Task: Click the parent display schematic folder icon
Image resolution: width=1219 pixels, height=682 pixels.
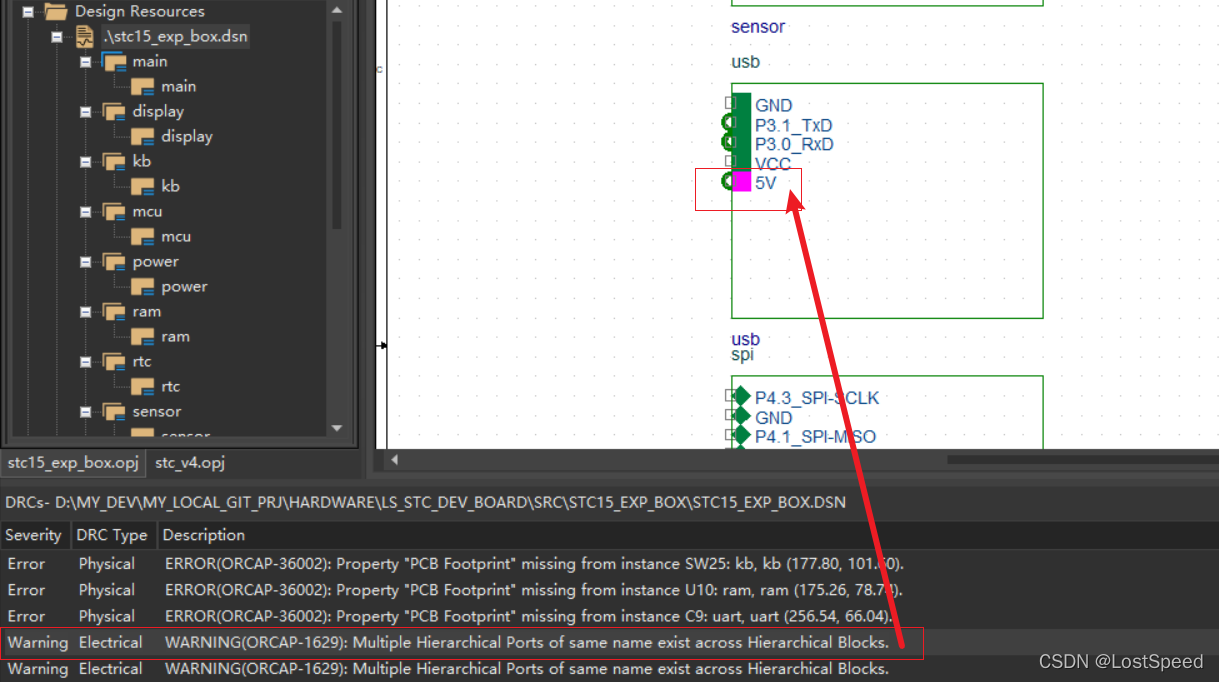Action: click(115, 112)
